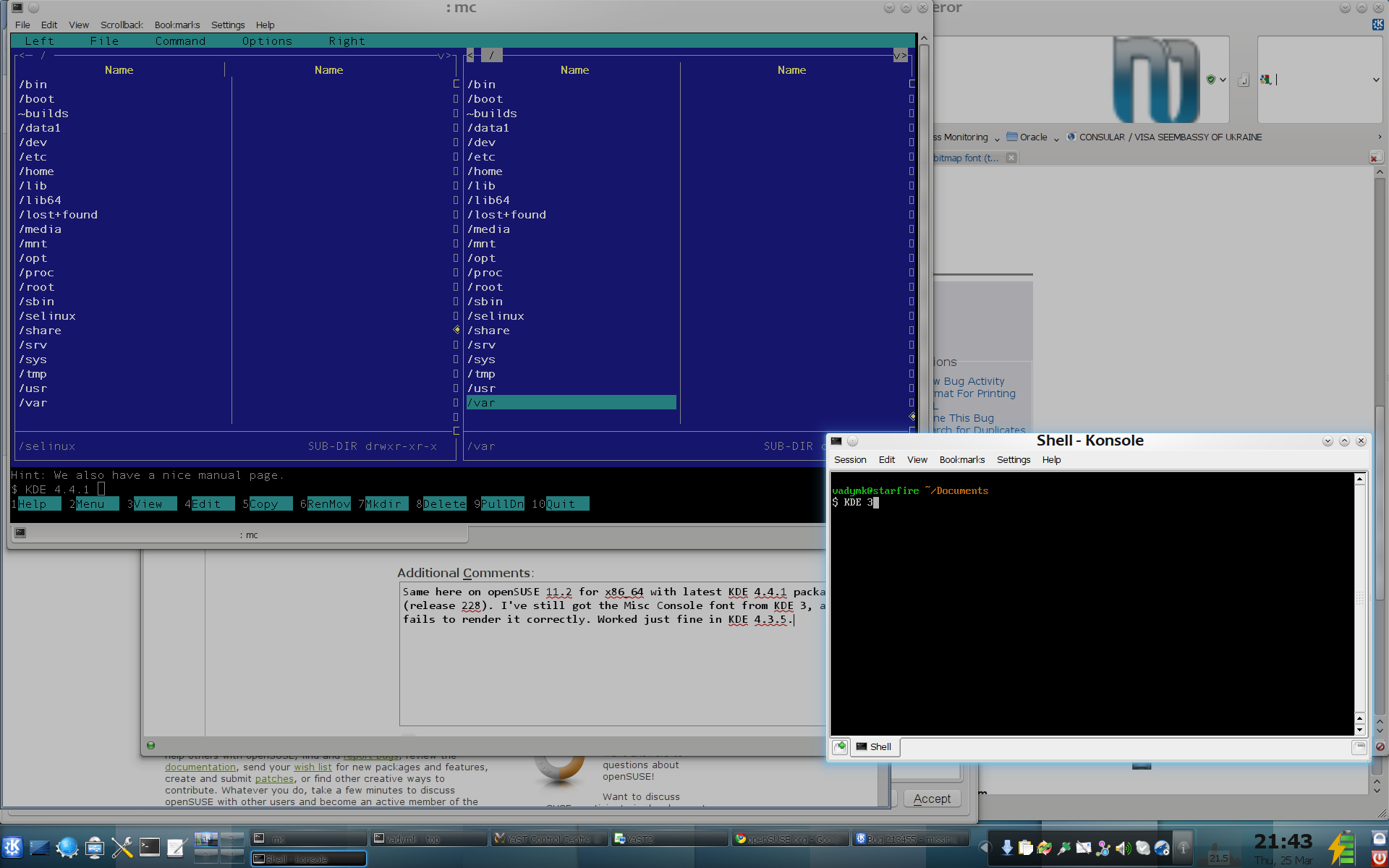This screenshot has width=1389, height=868.
Task: Click Google search provider icon in Konqueror
Action: (x=1265, y=80)
